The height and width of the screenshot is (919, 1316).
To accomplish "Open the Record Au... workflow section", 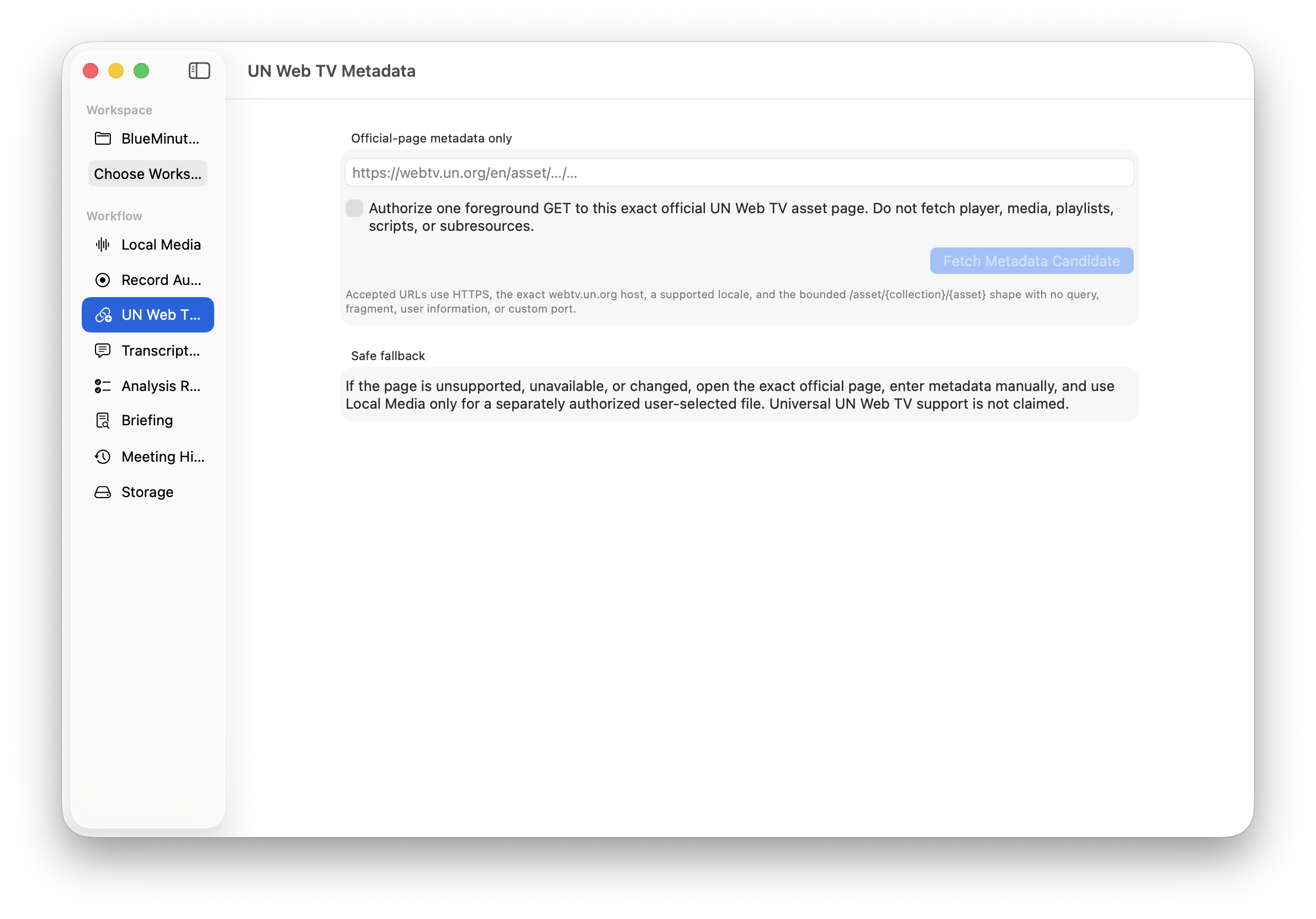I will point(148,280).
